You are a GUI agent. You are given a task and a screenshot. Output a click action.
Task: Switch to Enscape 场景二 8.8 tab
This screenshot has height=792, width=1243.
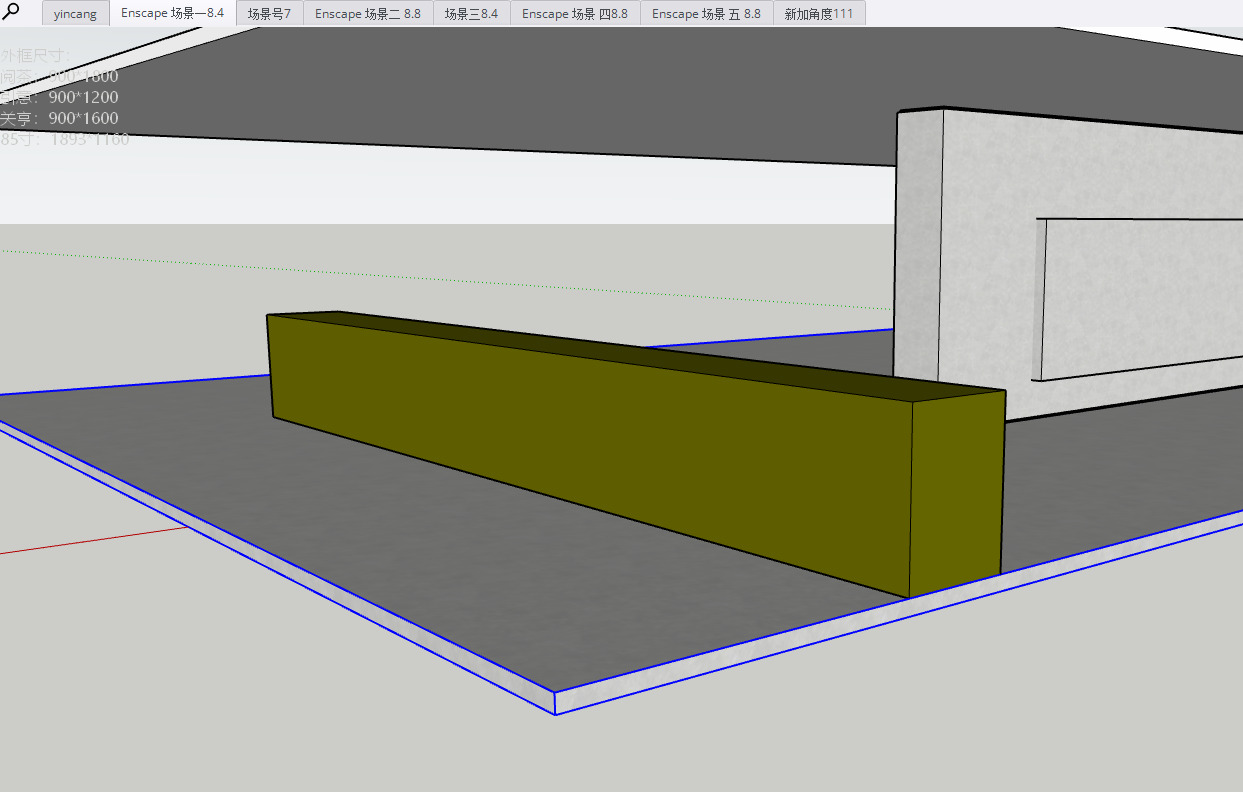(x=367, y=14)
